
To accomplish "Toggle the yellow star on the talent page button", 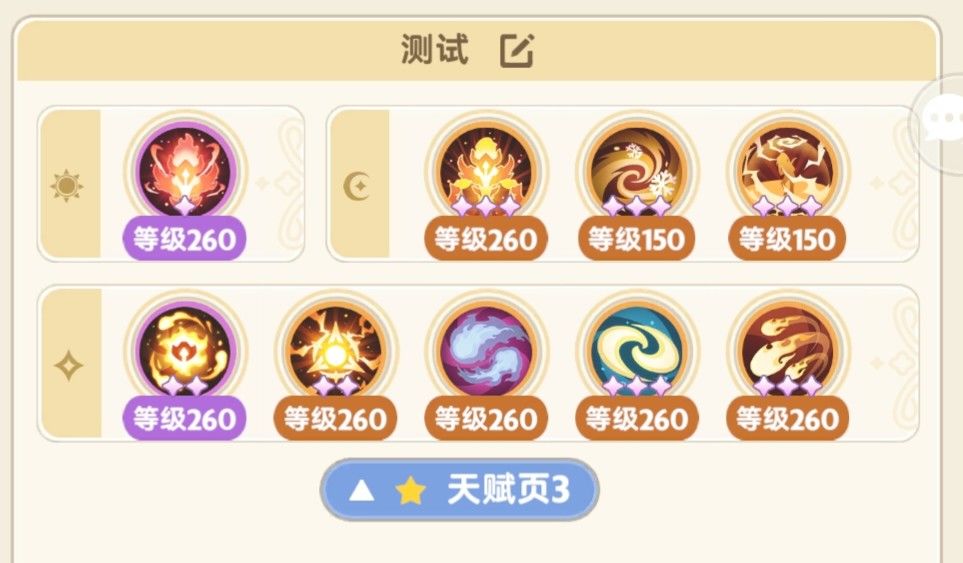I will [410, 490].
